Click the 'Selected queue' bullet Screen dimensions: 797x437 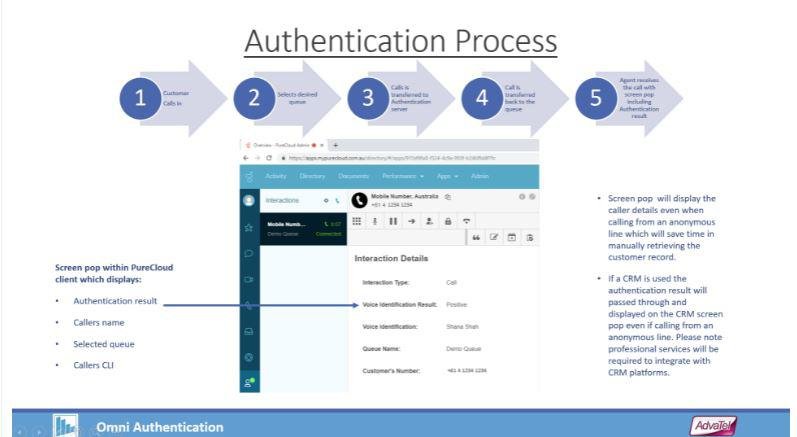tap(104, 344)
